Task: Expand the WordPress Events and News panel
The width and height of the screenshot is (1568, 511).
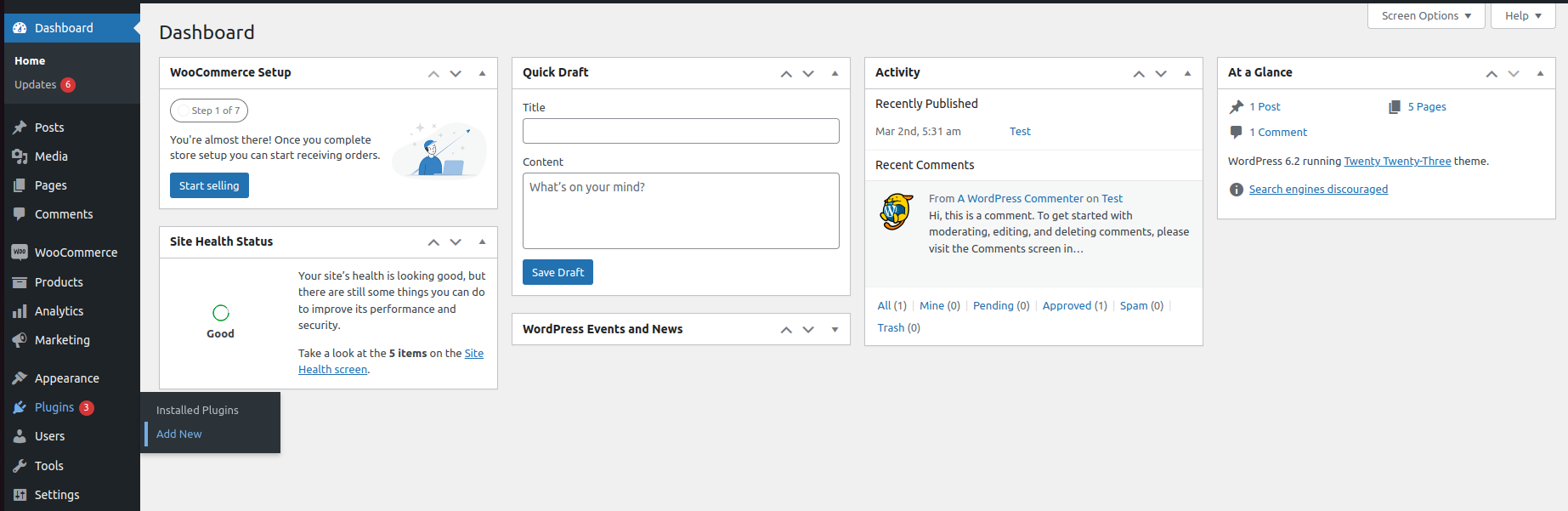Action: click(835, 330)
